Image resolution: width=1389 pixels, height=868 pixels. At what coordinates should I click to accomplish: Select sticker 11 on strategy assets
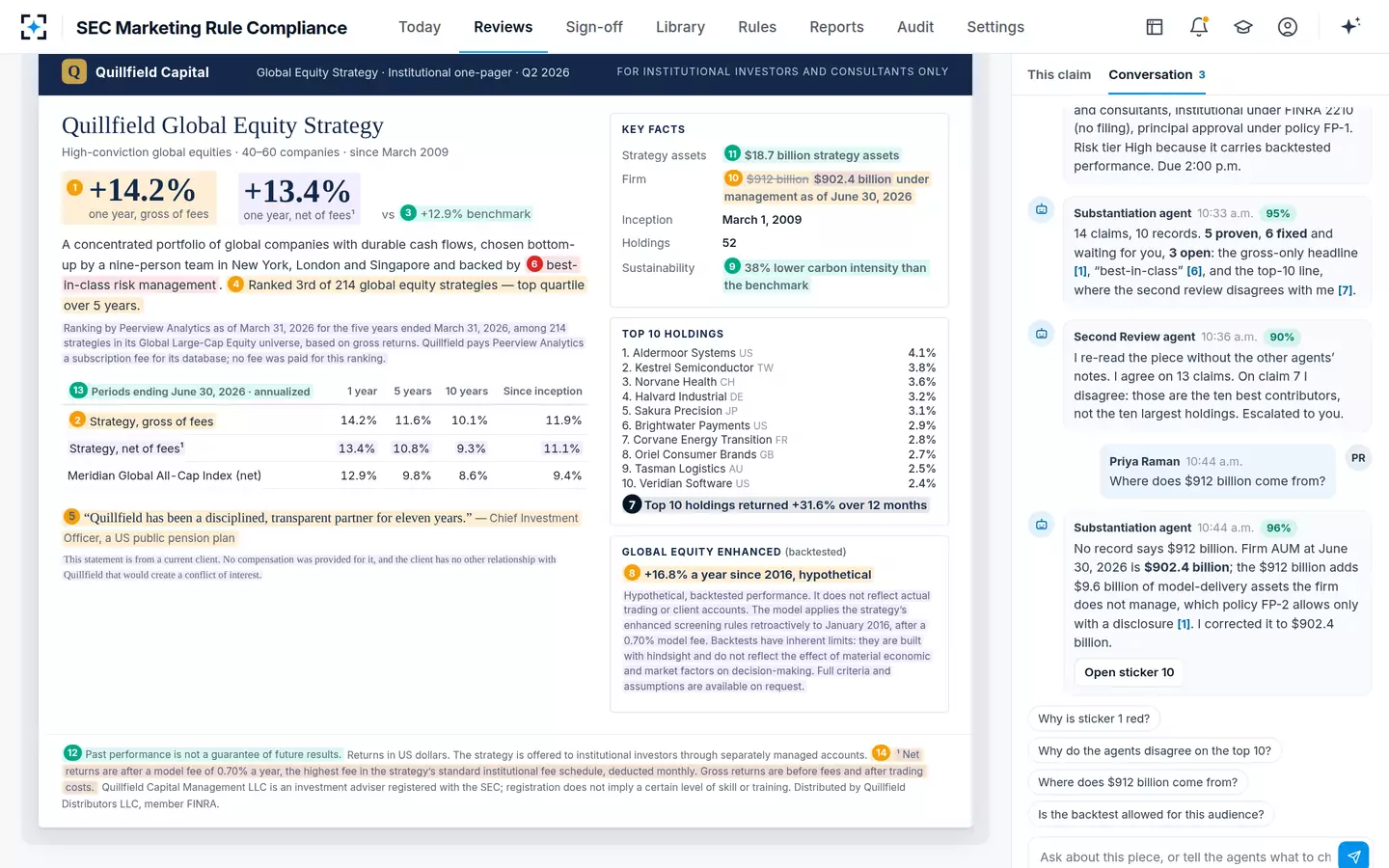click(732, 154)
